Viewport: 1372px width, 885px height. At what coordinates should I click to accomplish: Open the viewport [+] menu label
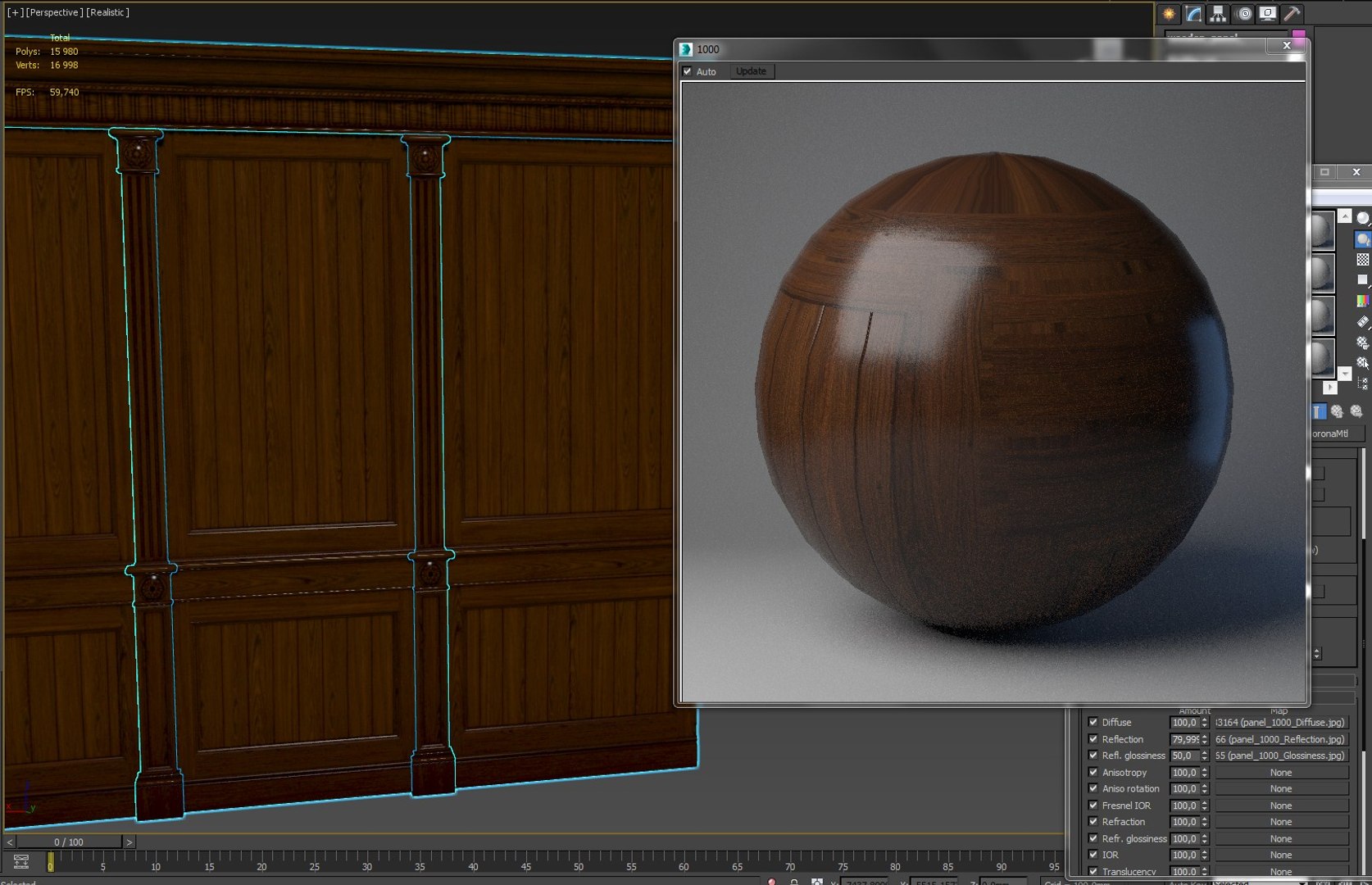(15, 12)
